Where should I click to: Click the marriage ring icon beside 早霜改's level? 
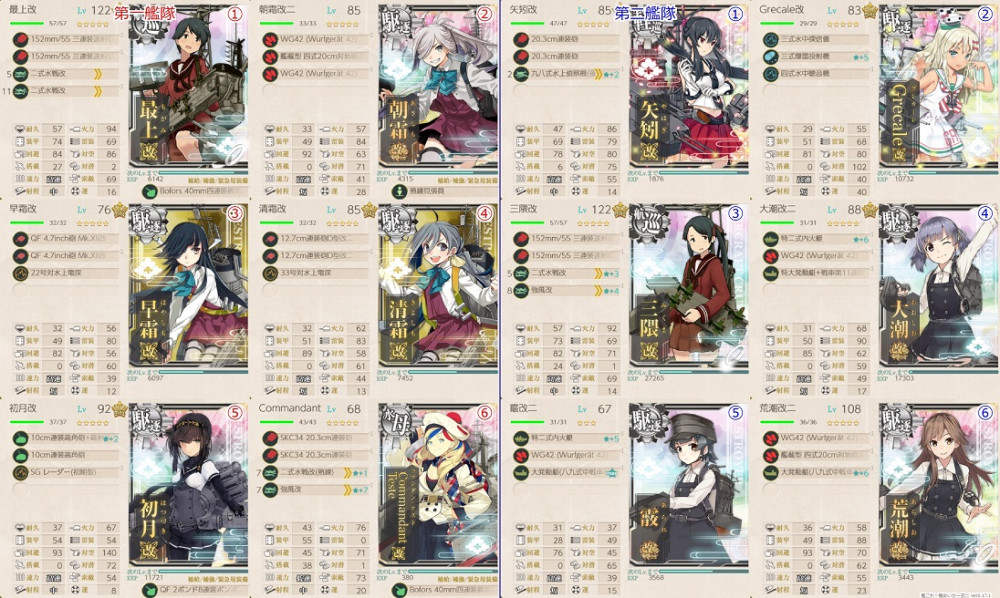point(119,210)
